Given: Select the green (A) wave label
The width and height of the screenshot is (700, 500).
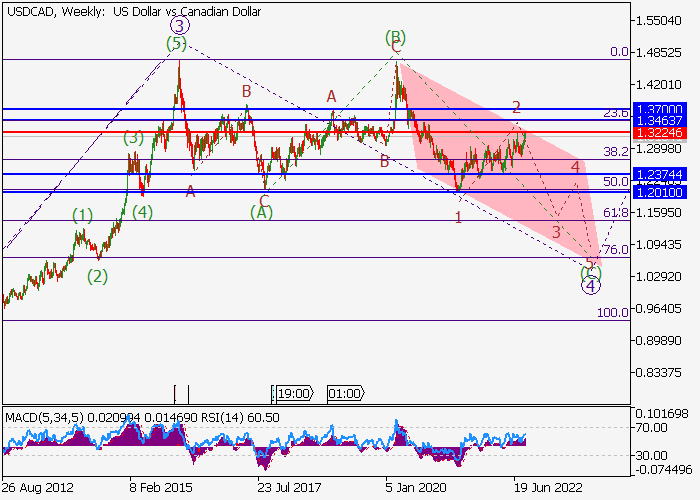Looking at the screenshot, I should coord(260,212).
